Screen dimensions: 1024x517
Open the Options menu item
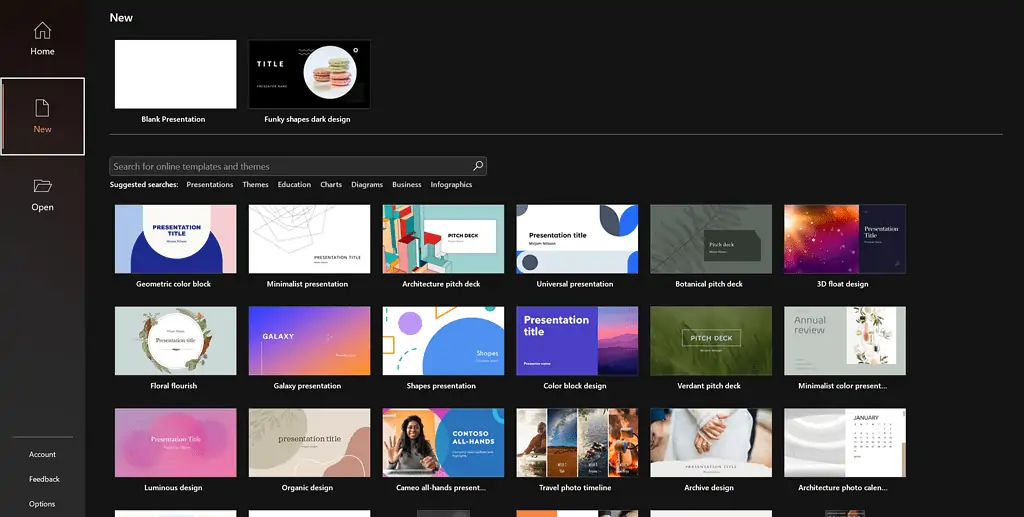click(x=42, y=504)
